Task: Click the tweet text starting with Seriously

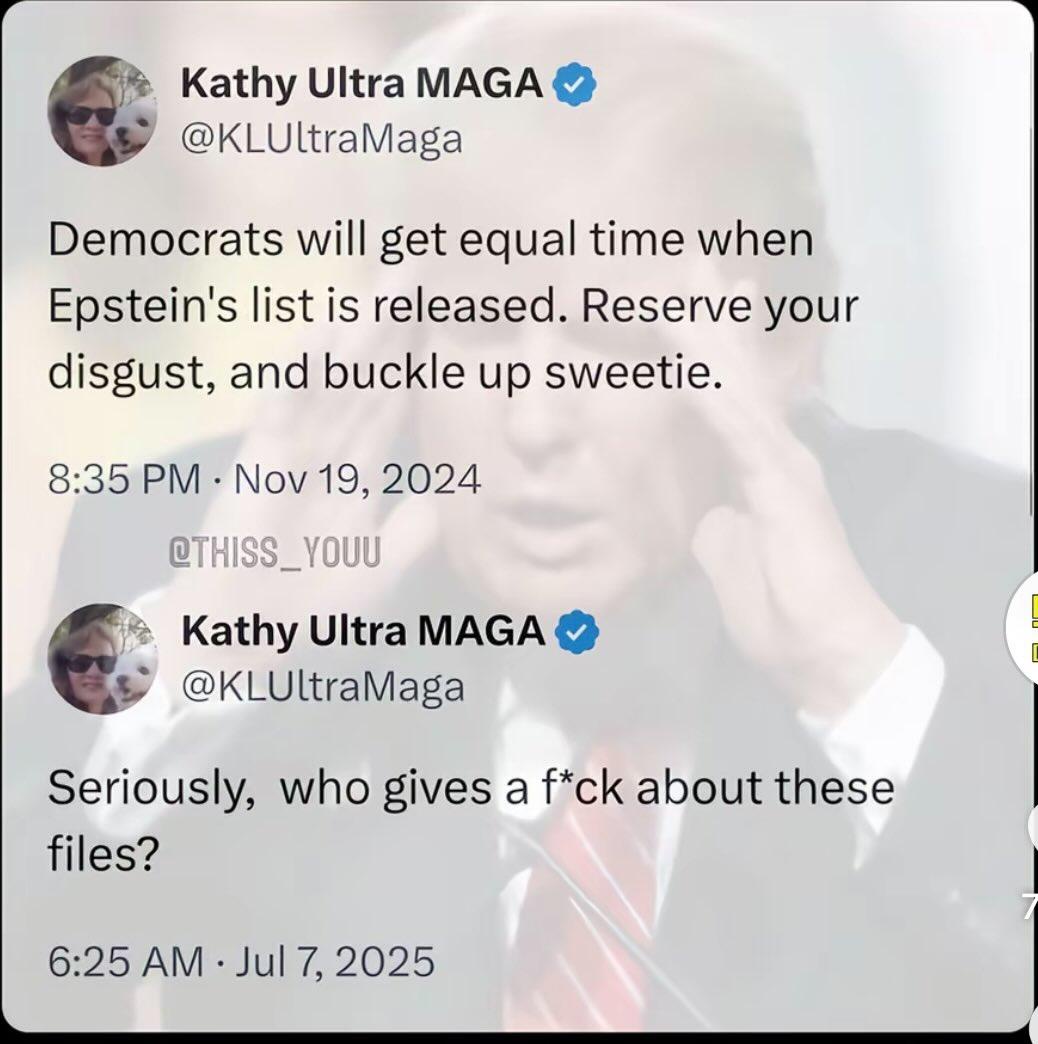Action: tap(470, 790)
